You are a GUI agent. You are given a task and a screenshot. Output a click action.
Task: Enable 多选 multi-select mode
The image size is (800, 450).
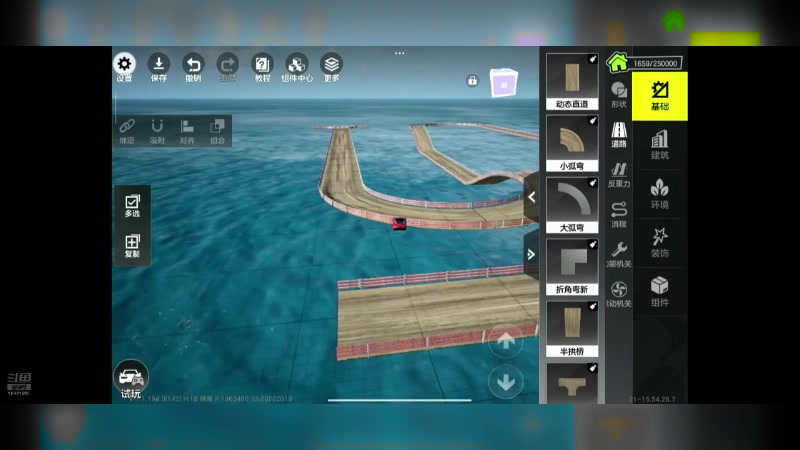click(x=132, y=206)
